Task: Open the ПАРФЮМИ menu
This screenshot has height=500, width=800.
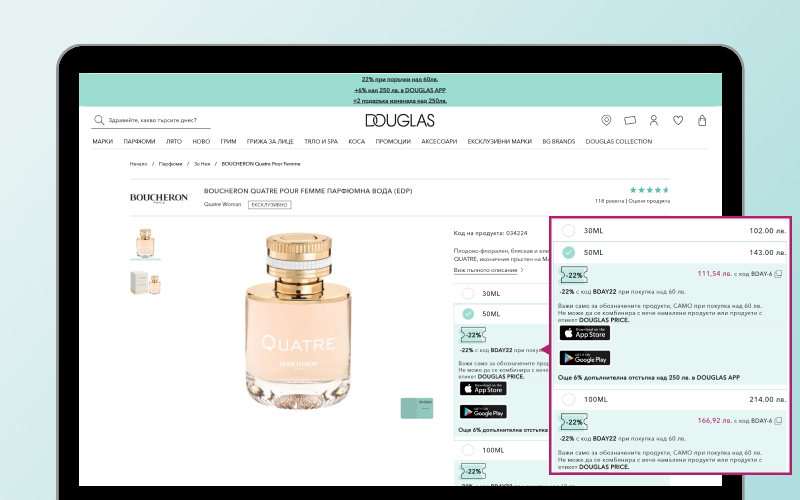Action: (x=139, y=141)
